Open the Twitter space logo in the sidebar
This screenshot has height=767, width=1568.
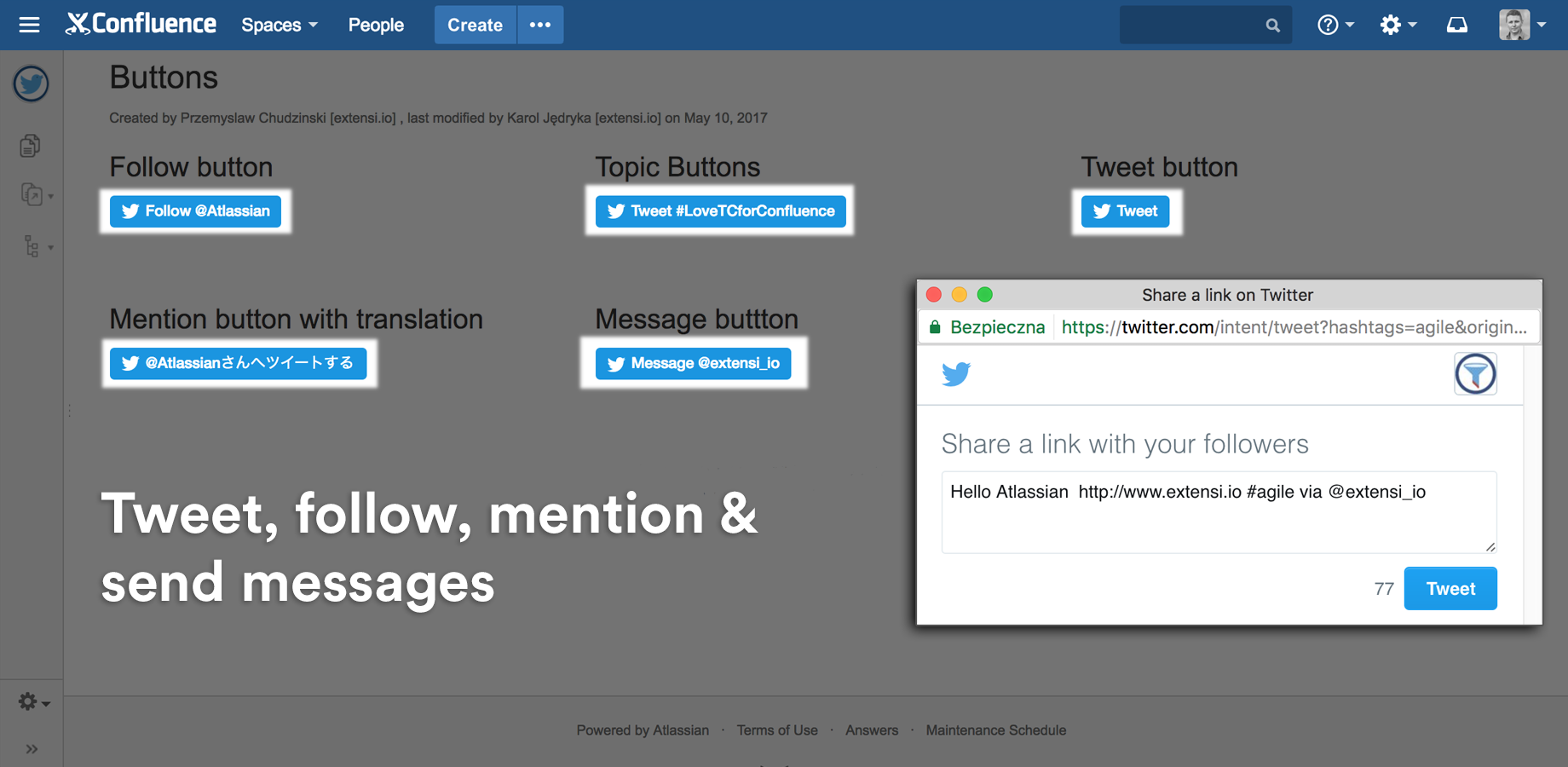click(31, 84)
